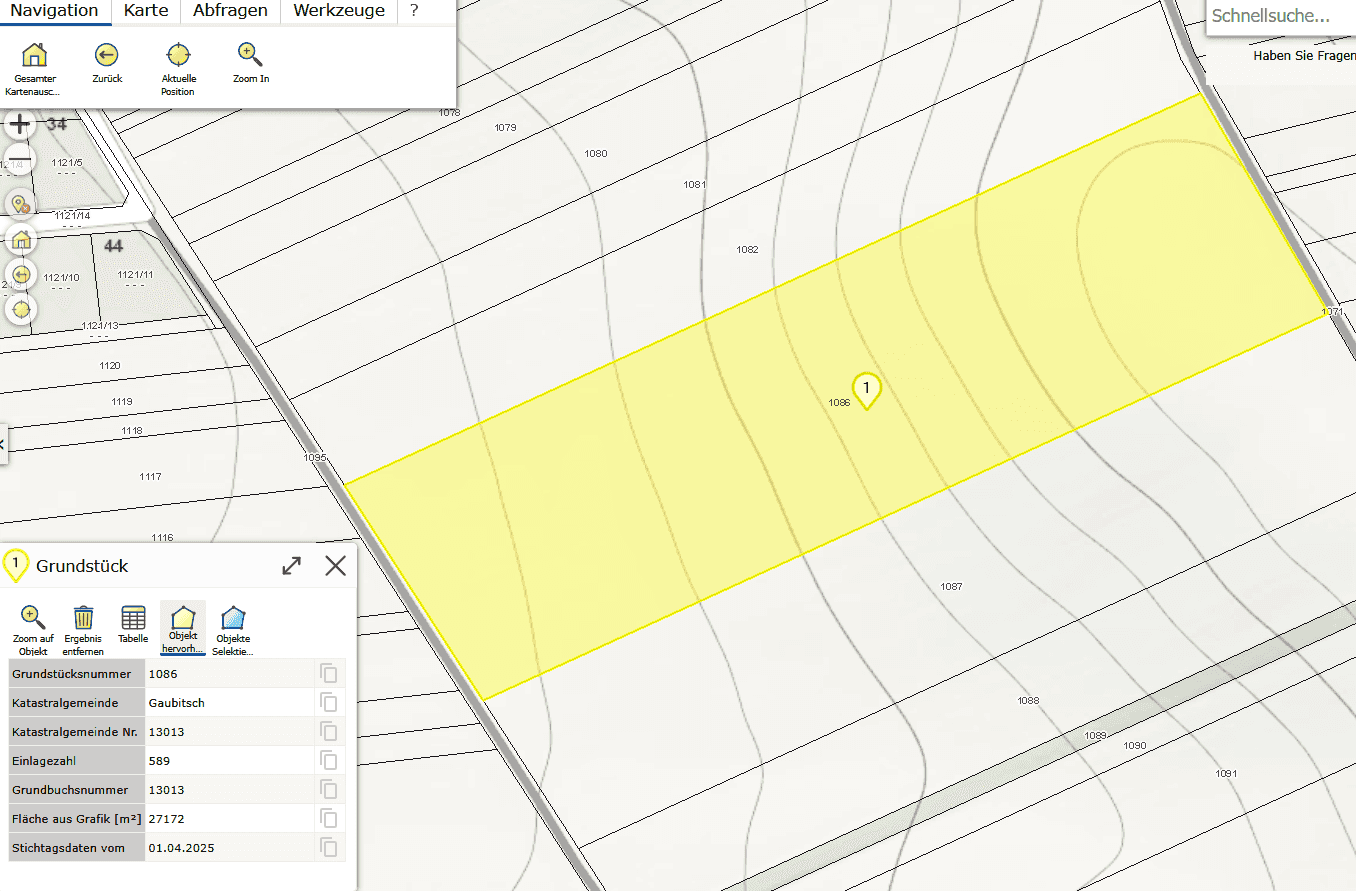The height and width of the screenshot is (891, 1356).
Task: Maximize the Grundstück panel via arrows
Action: pyautogui.click(x=292, y=566)
